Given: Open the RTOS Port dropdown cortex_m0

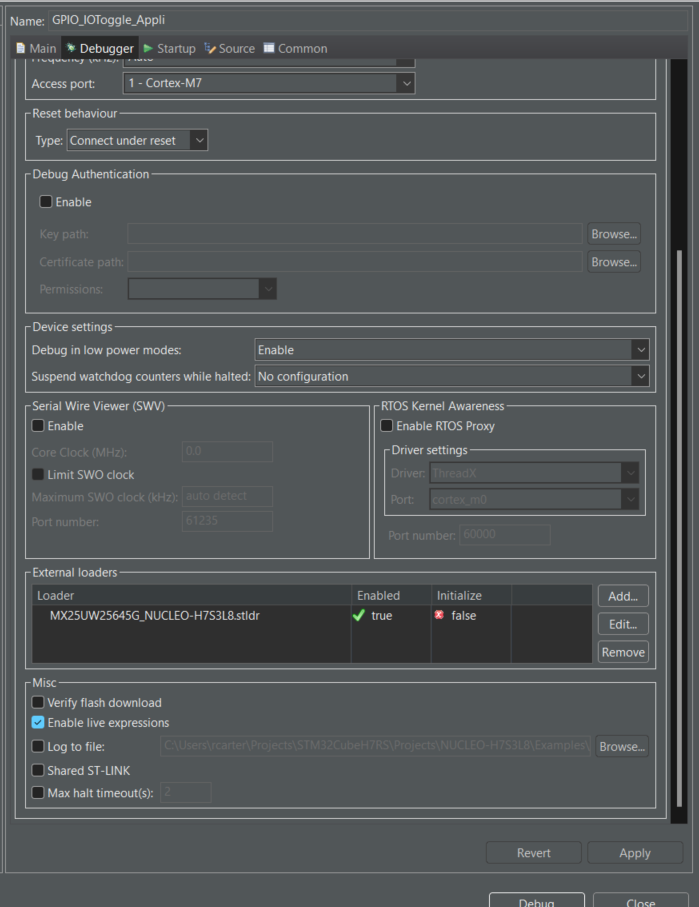Looking at the screenshot, I should tap(534, 499).
